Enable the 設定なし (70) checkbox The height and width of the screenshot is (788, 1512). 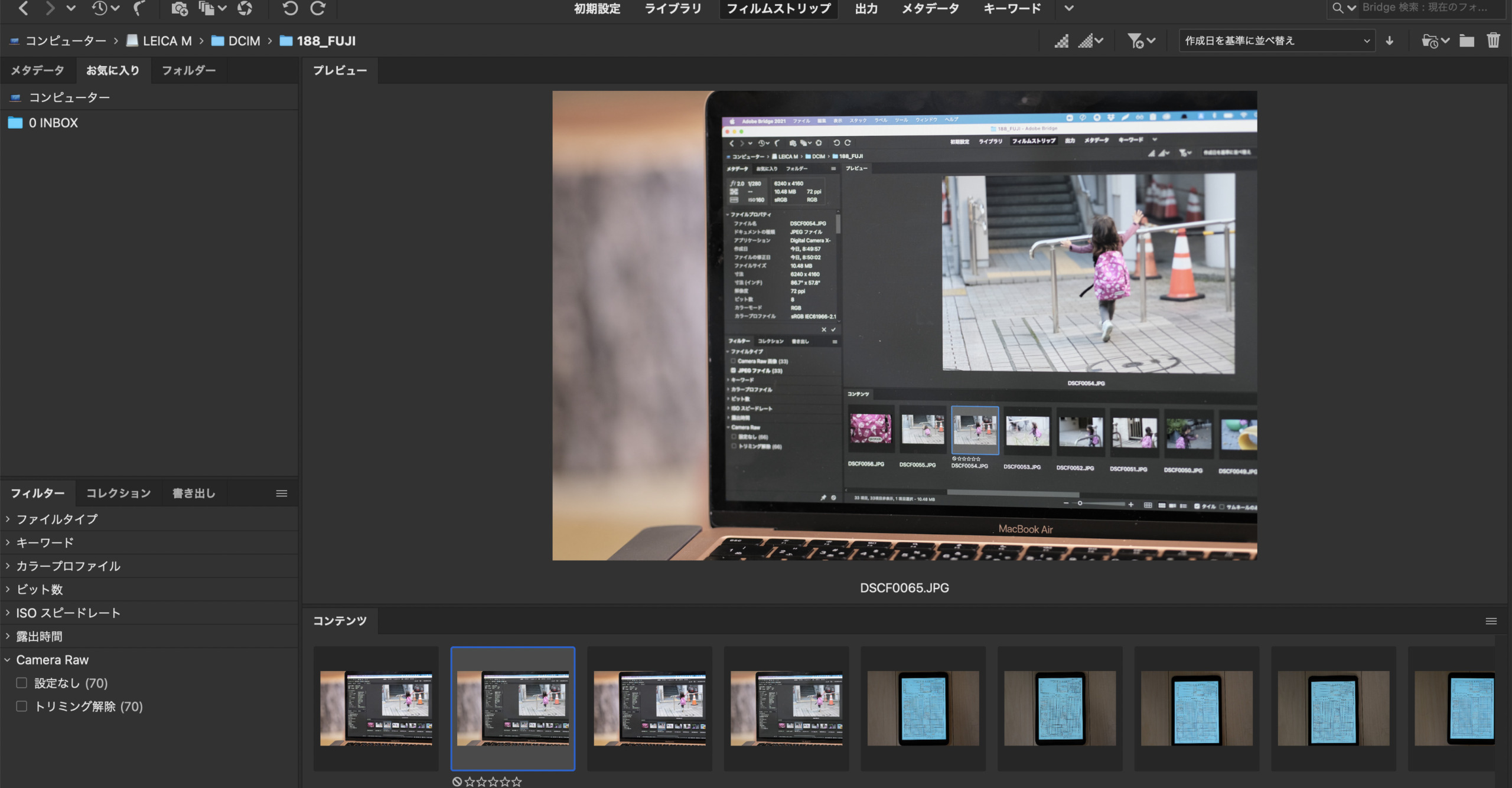pos(22,683)
